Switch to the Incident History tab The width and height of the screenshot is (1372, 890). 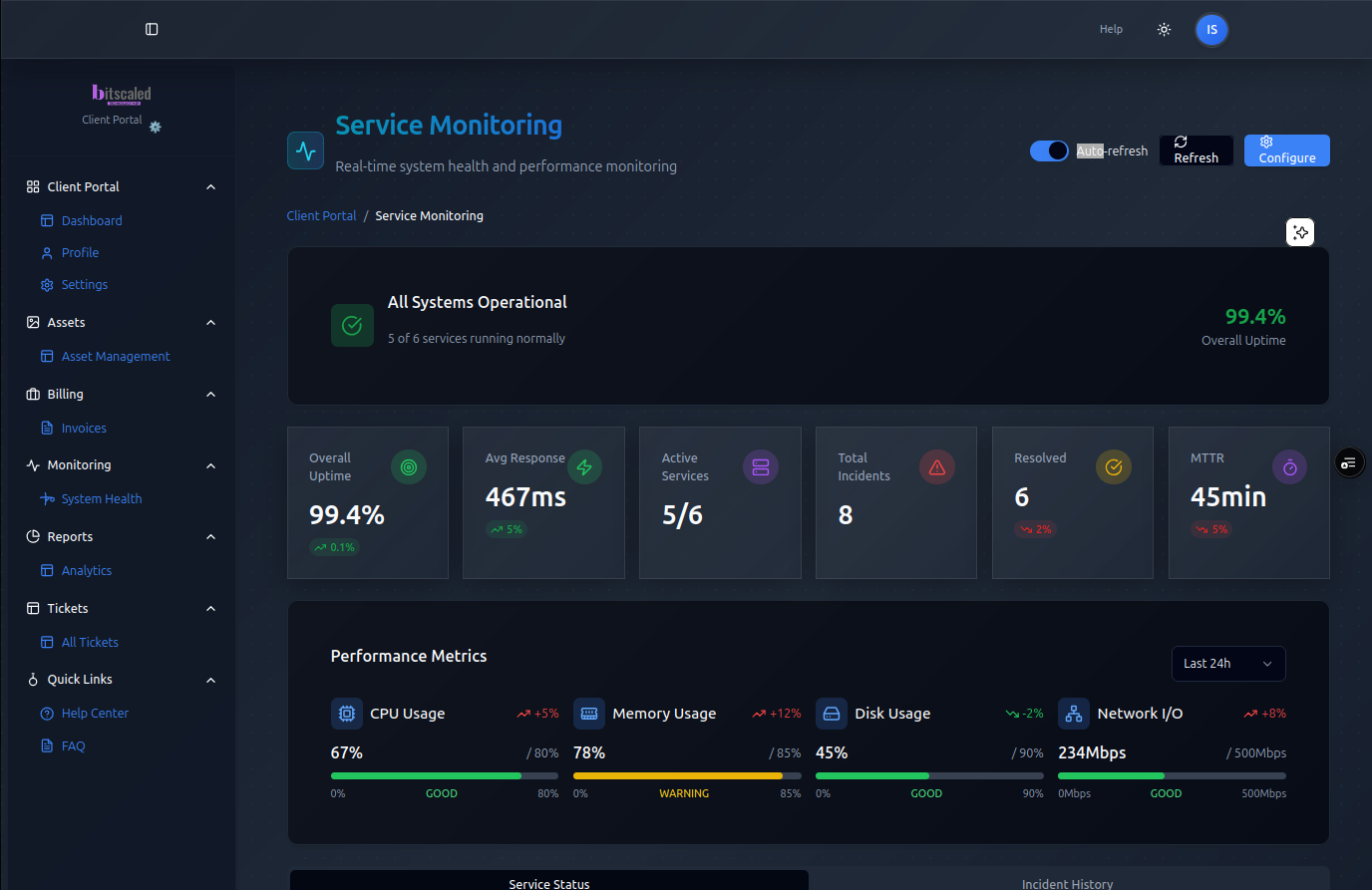coord(1067,883)
